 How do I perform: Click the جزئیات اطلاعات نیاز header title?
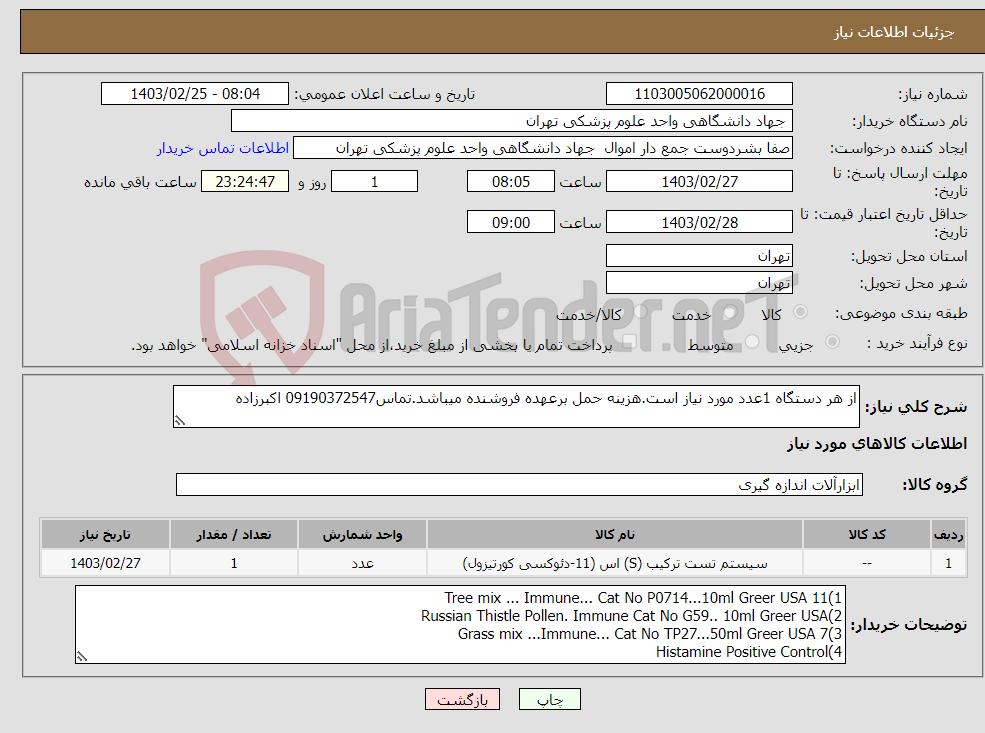[x=894, y=32]
